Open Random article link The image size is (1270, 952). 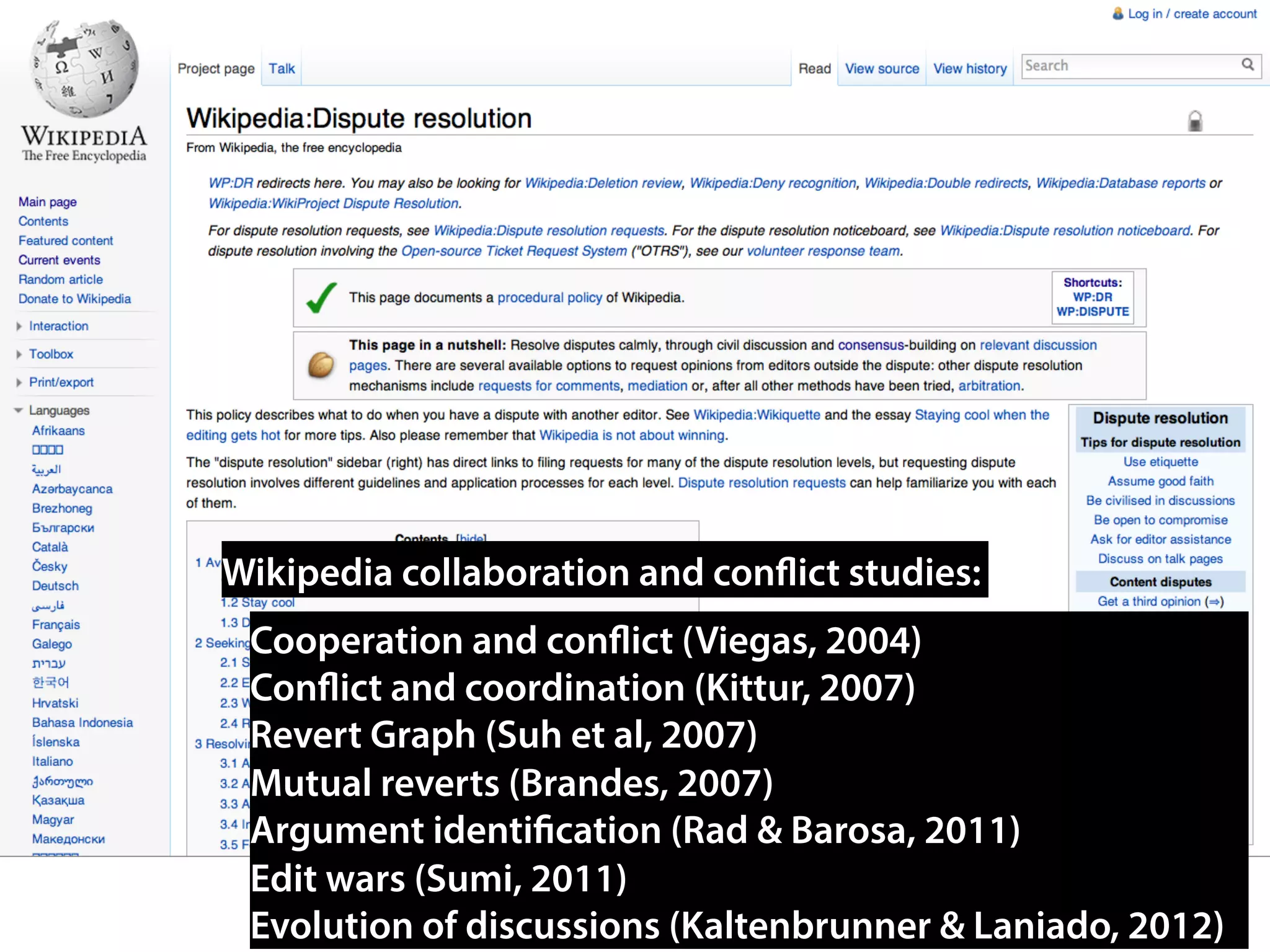coord(61,280)
